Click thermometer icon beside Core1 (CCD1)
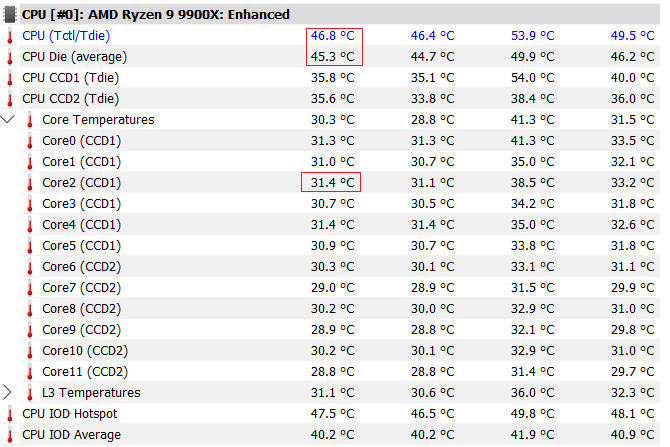The width and height of the screenshot is (670, 447). point(30,162)
